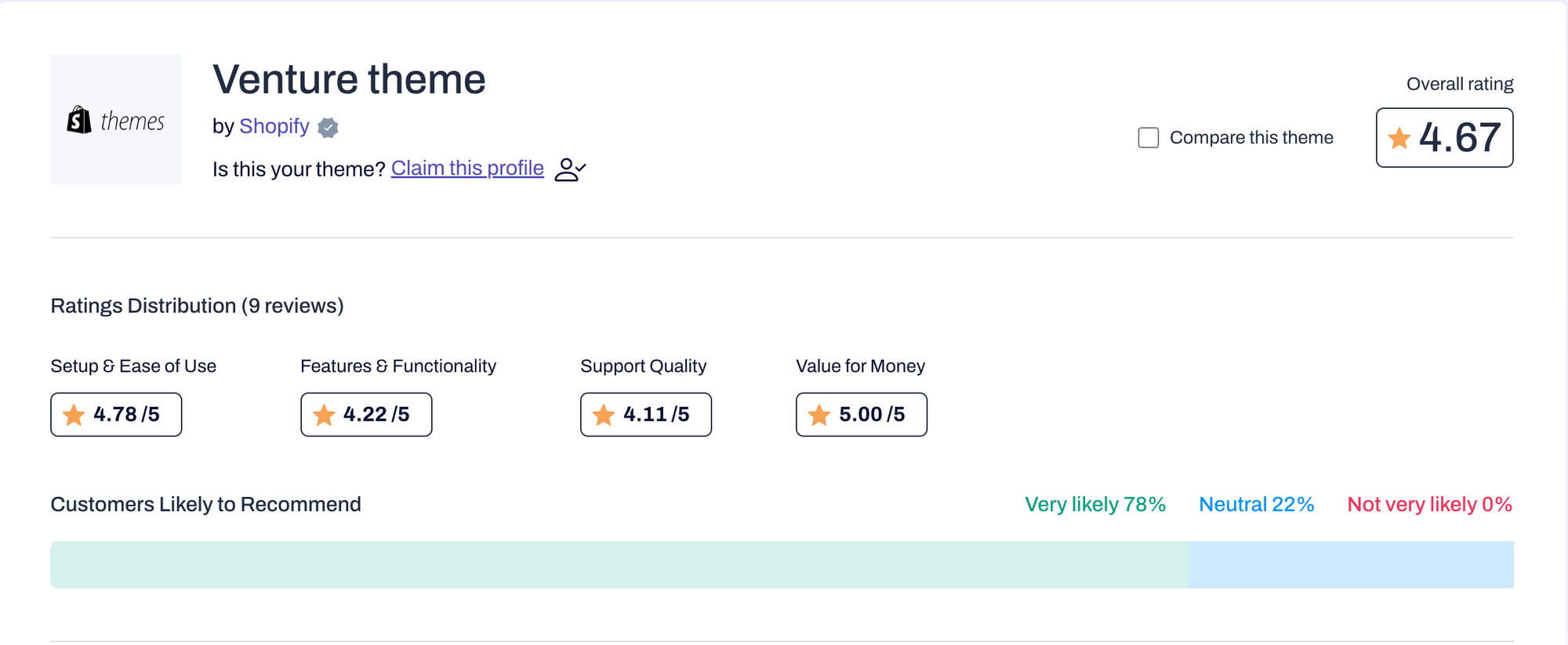The height and width of the screenshot is (645, 1568).
Task: Expand the Support Quality rating box
Action: click(x=645, y=415)
